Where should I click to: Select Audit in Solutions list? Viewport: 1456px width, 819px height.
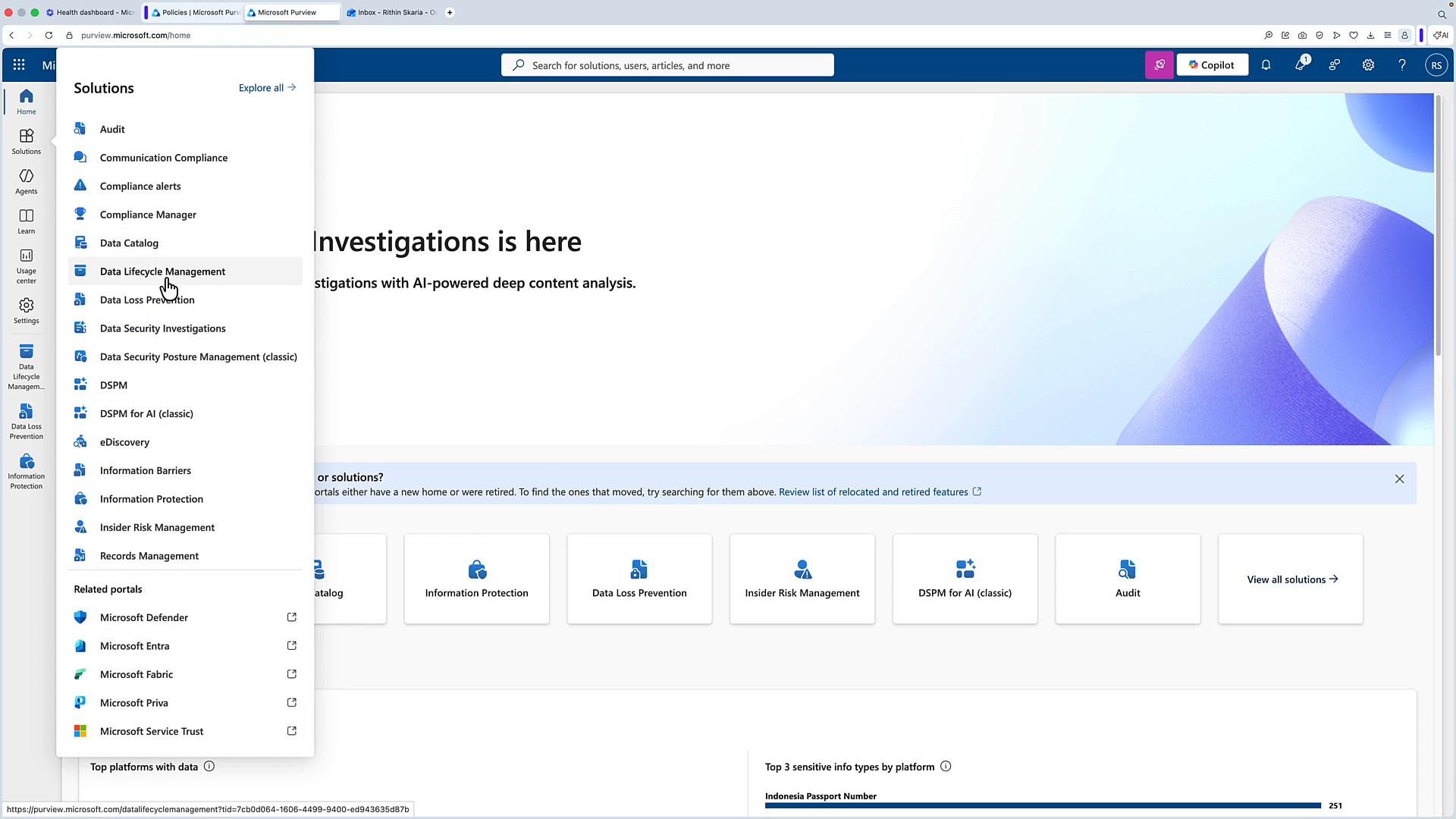pyautogui.click(x=185, y=130)
